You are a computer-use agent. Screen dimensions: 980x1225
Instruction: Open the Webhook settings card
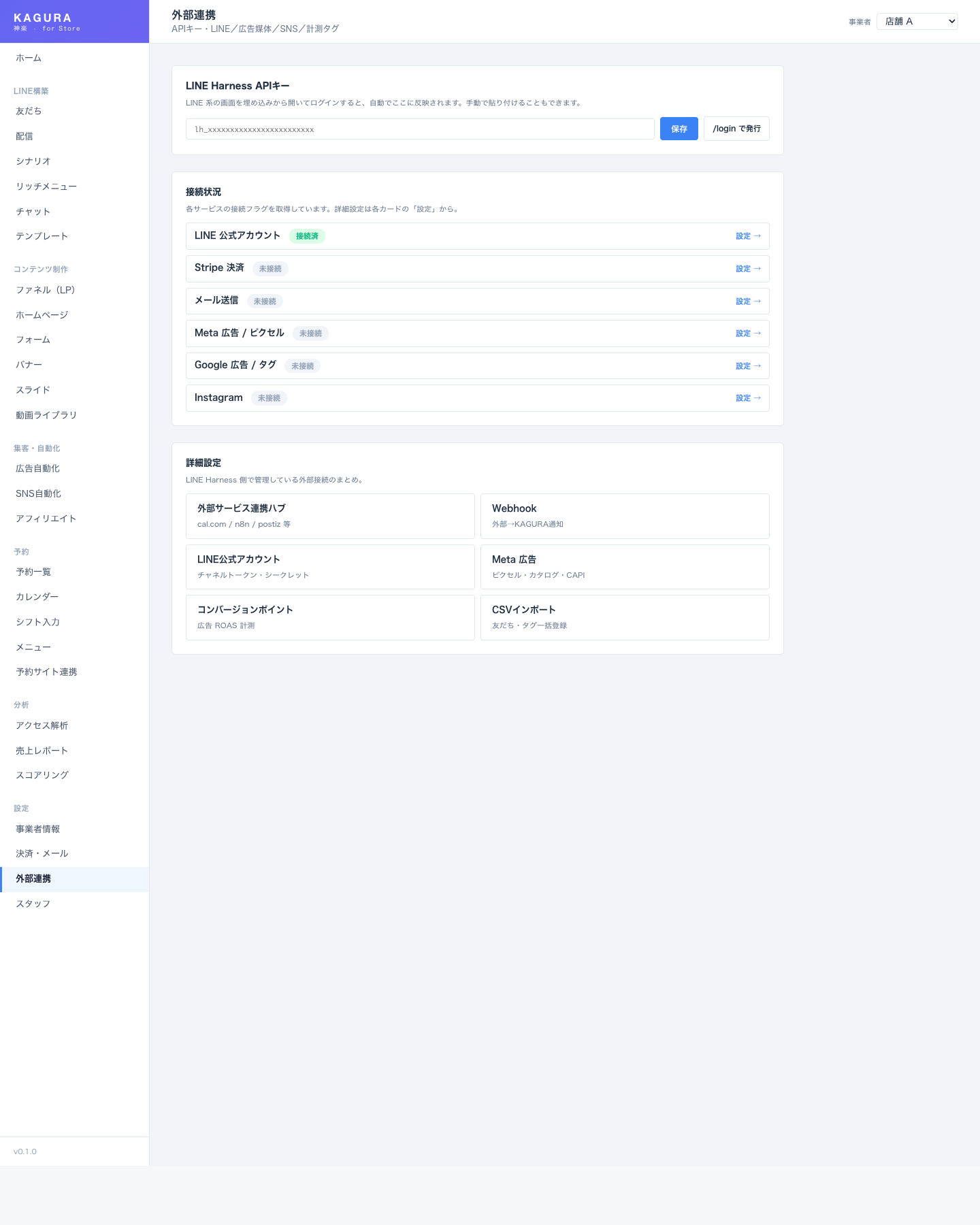click(x=624, y=516)
